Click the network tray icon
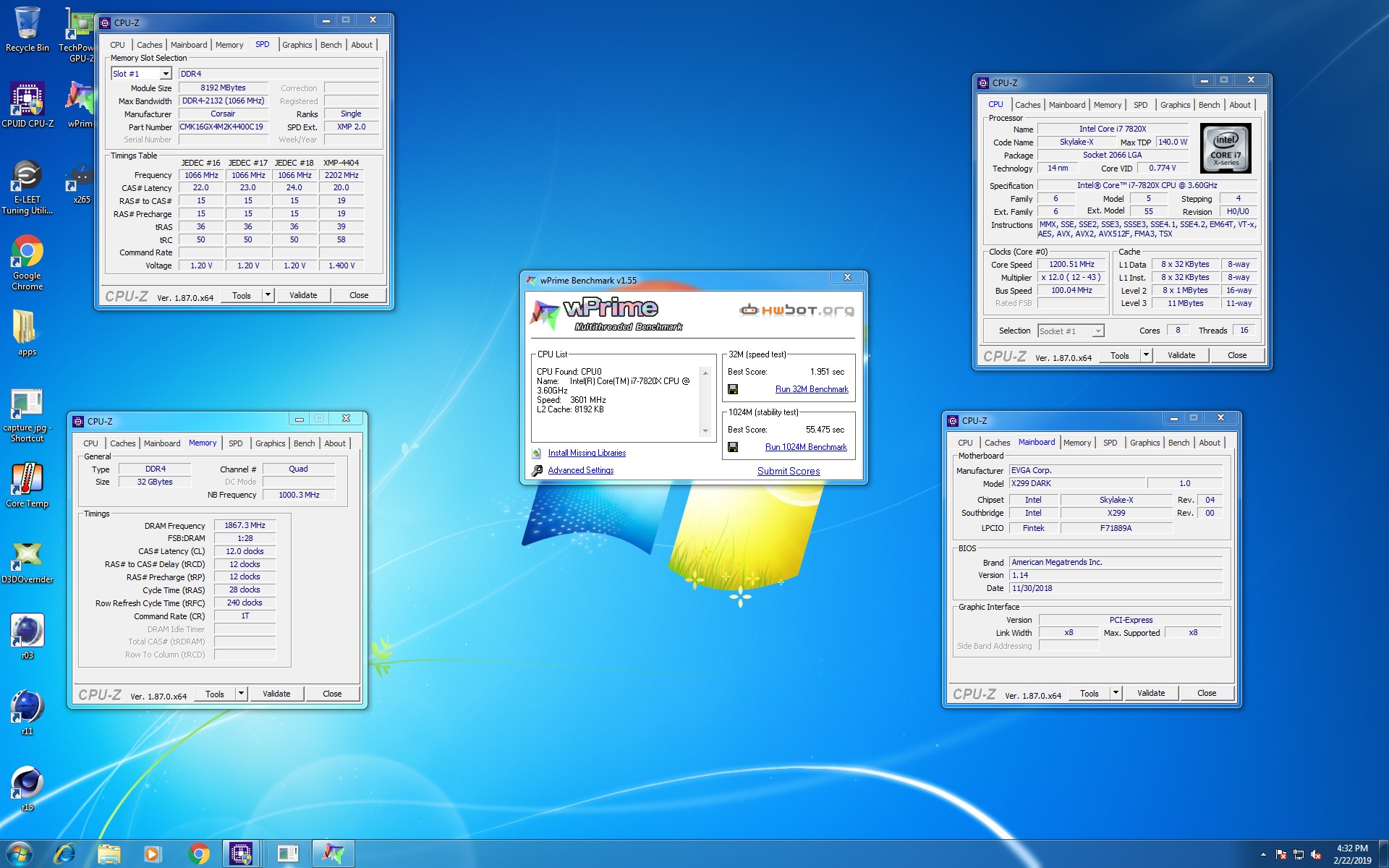Image resolution: width=1389 pixels, height=868 pixels. point(1299,855)
